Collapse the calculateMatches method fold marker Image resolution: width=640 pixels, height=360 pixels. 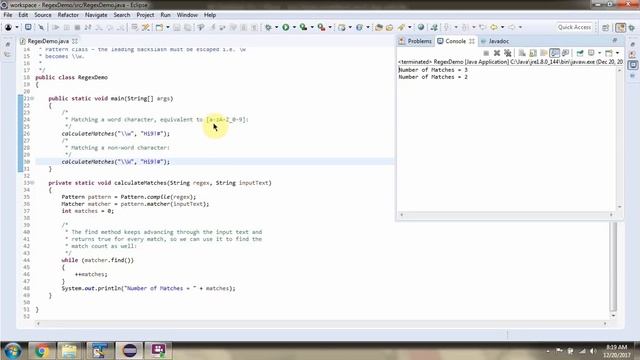point(32,183)
